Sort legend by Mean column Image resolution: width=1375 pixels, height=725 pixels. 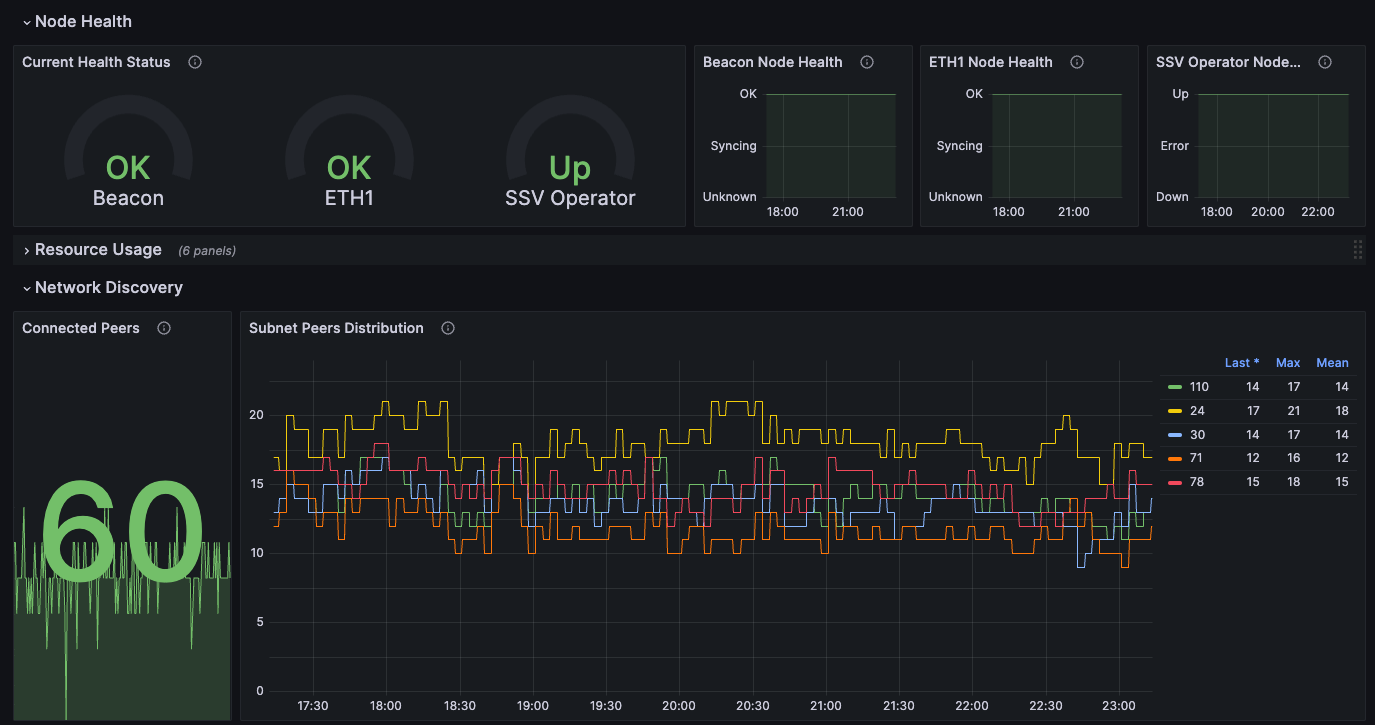tap(1332, 363)
